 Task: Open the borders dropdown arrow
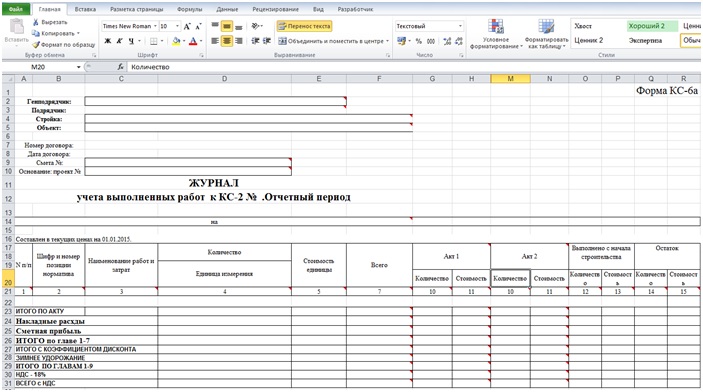click(x=162, y=41)
